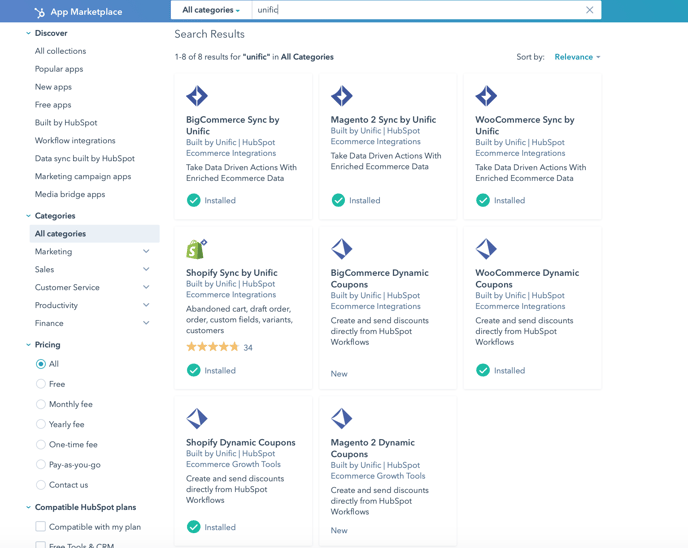688x548 pixels.
Task: Open Free apps in Discover
Action: pos(53,105)
